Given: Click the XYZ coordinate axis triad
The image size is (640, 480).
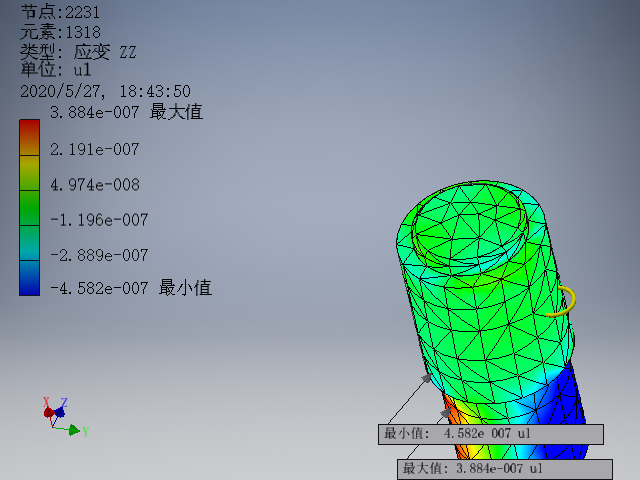Looking at the screenshot, I should point(66,417).
